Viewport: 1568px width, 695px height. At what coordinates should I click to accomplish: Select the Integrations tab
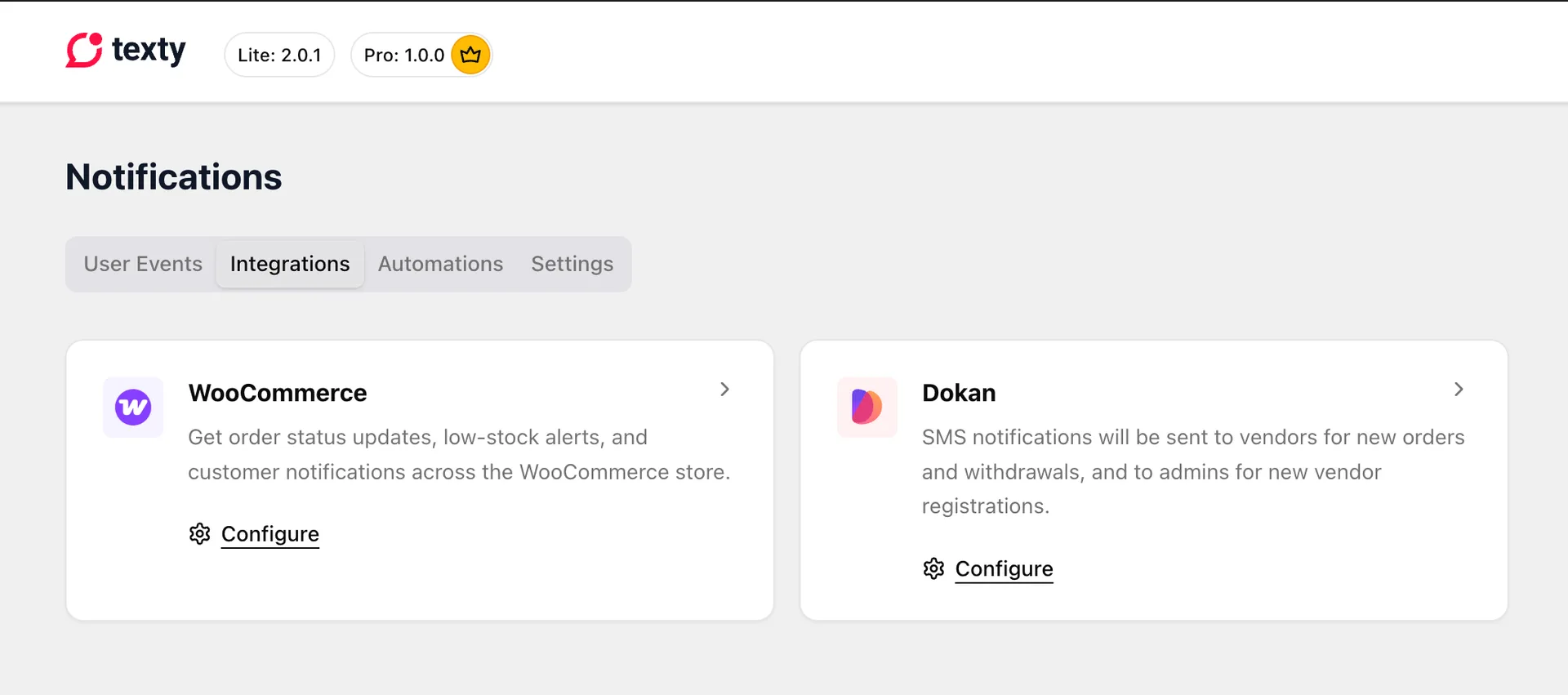click(x=290, y=264)
